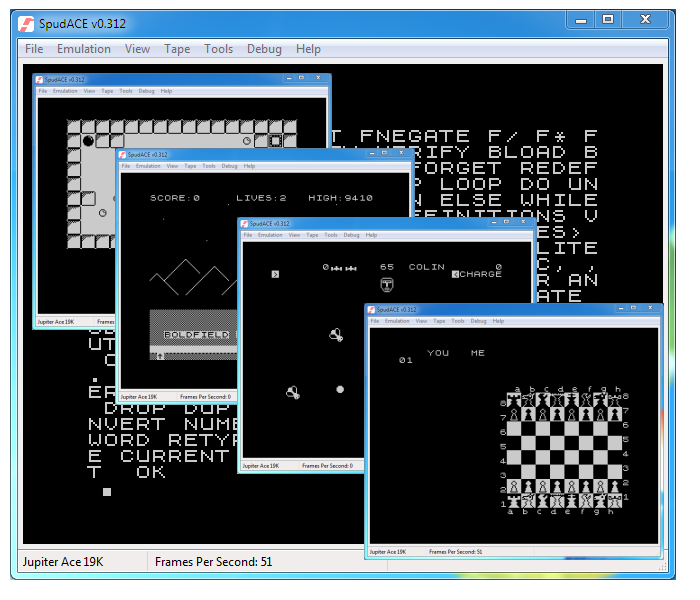The width and height of the screenshot is (700, 600).
Task: Click the 'HIGH:9410' text in the game screen
Action: click(x=340, y=198)
